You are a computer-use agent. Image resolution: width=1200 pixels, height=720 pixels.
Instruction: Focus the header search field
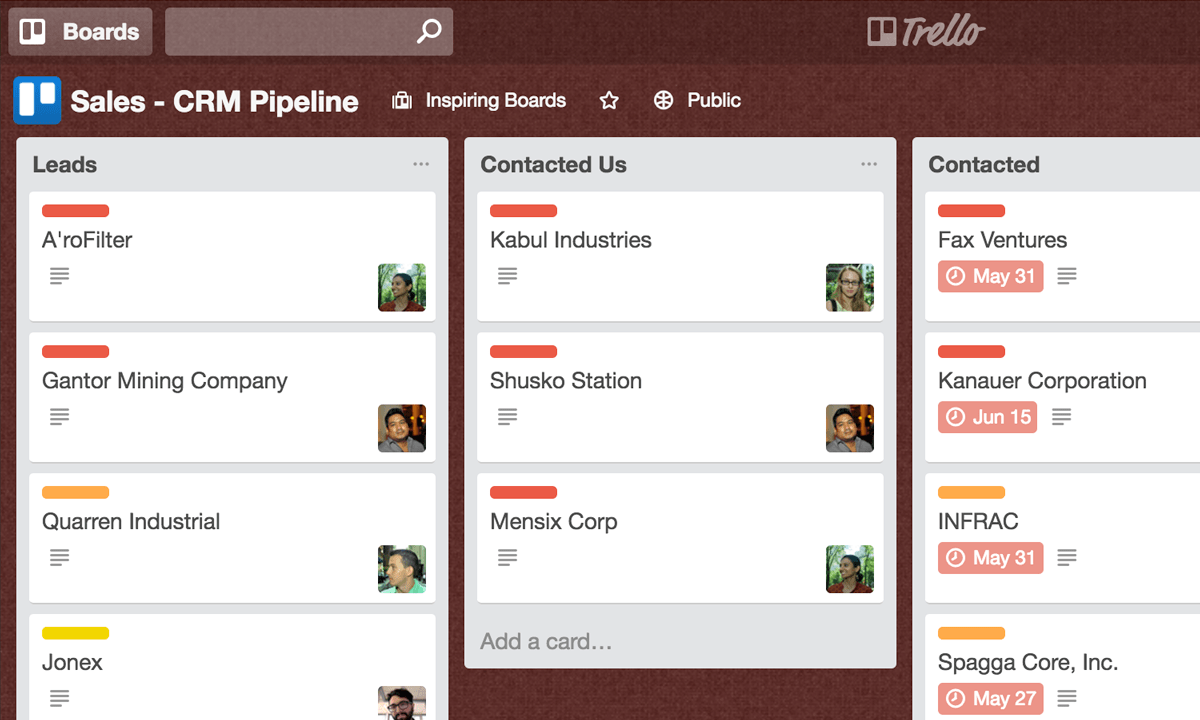click(x=309, y=32)
